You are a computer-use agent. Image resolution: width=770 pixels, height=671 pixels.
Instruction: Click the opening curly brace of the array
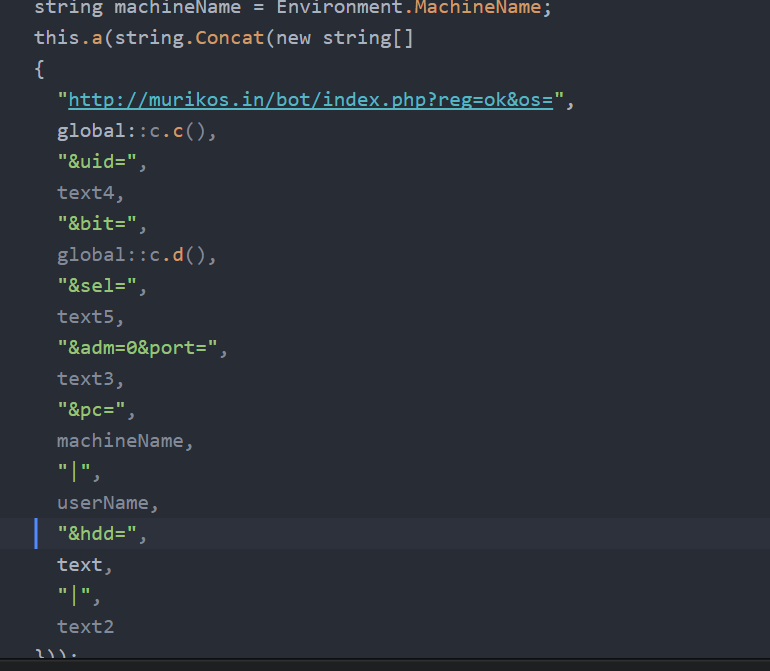tap(39, 70)
